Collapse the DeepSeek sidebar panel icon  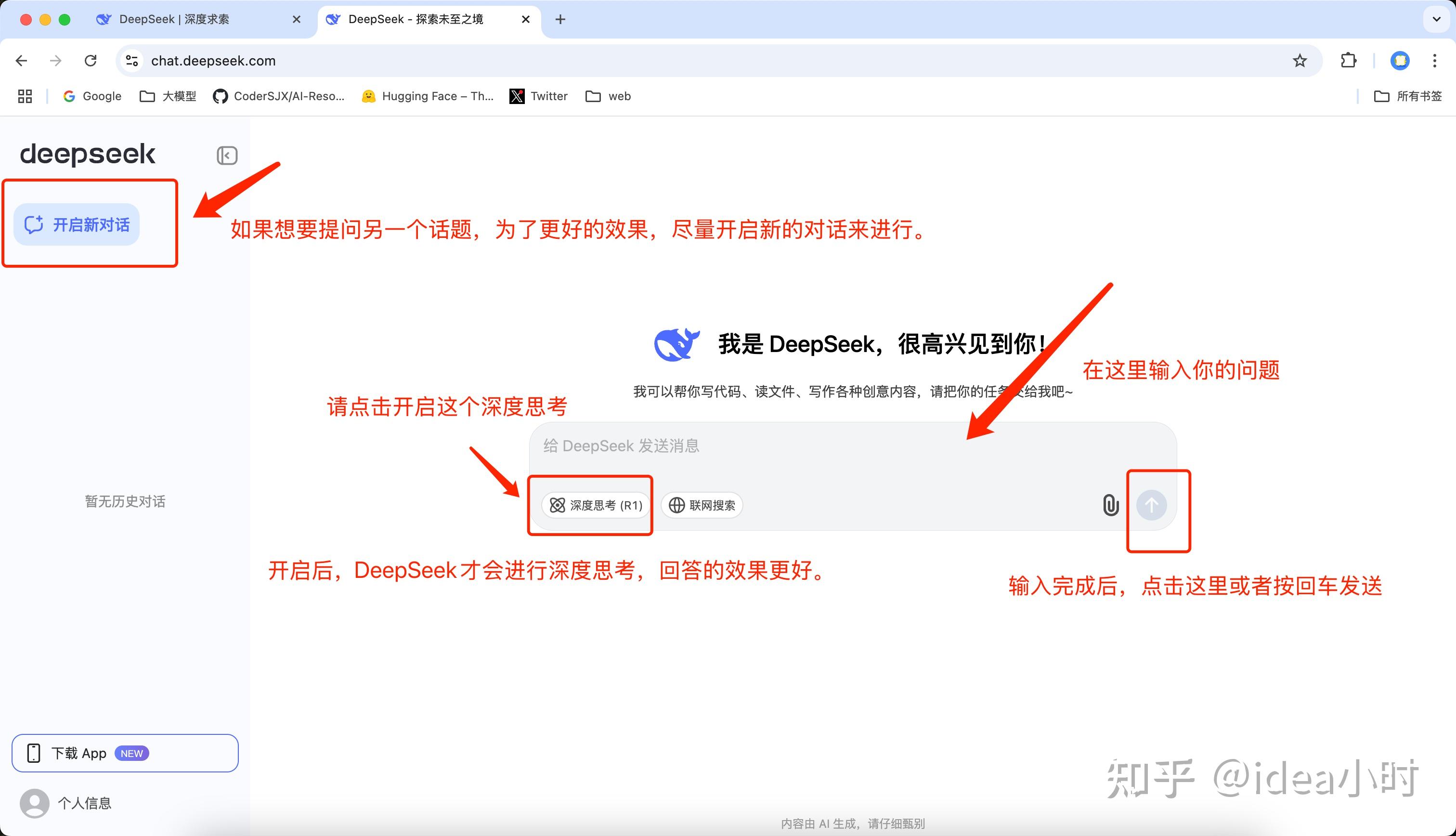[227, 156]
